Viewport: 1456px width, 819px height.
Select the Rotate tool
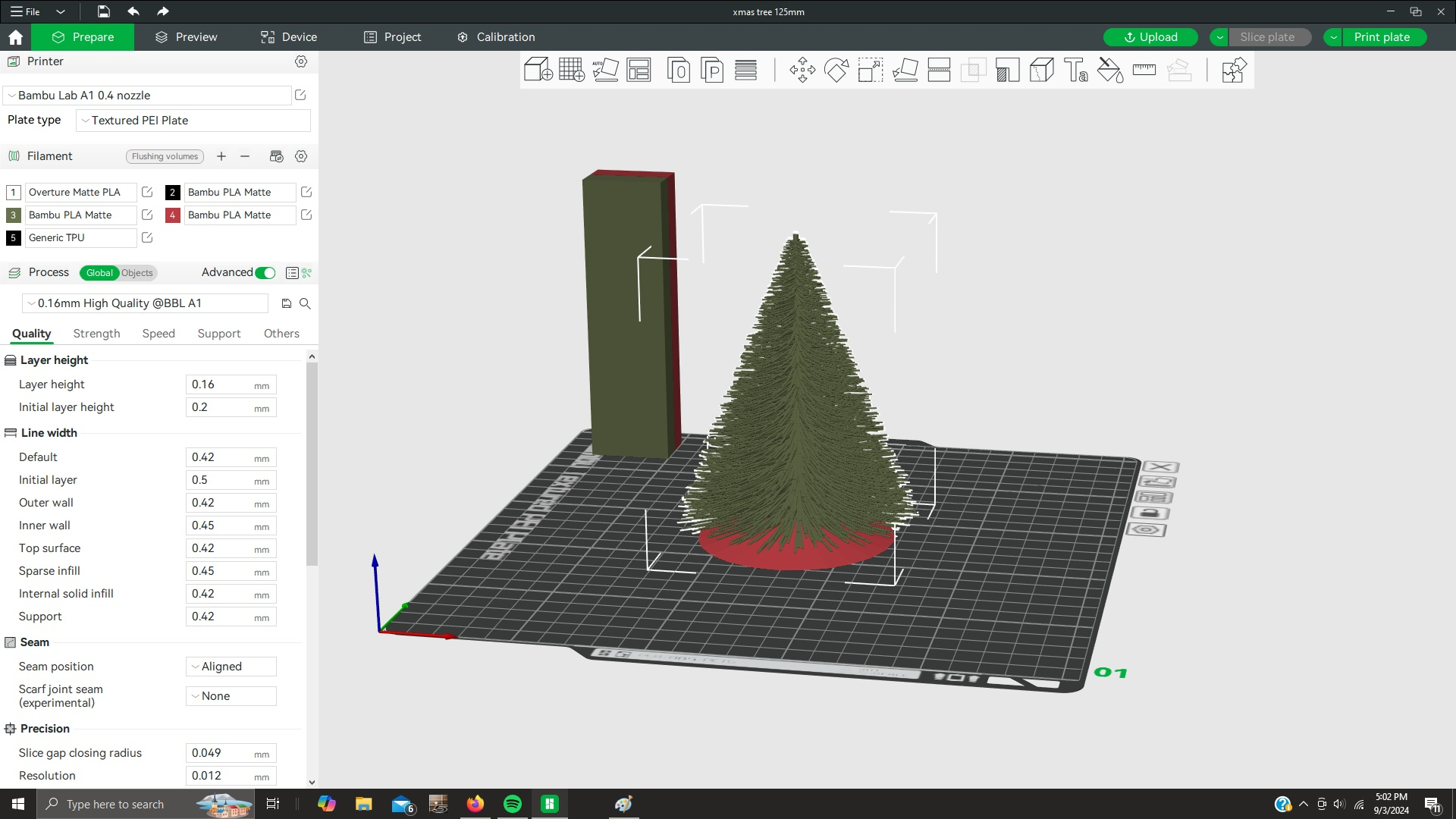click(837, 70)
